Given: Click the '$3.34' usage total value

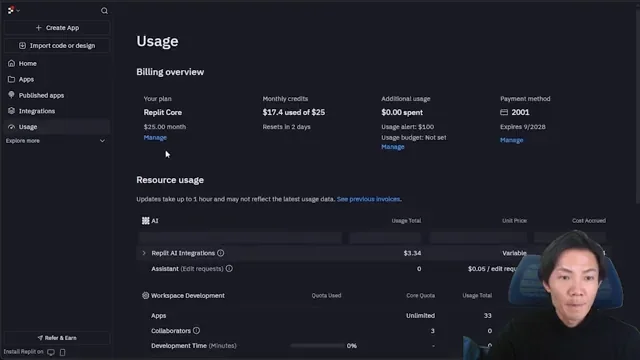Looking at the screenshot, I should (x=412, y=253).
